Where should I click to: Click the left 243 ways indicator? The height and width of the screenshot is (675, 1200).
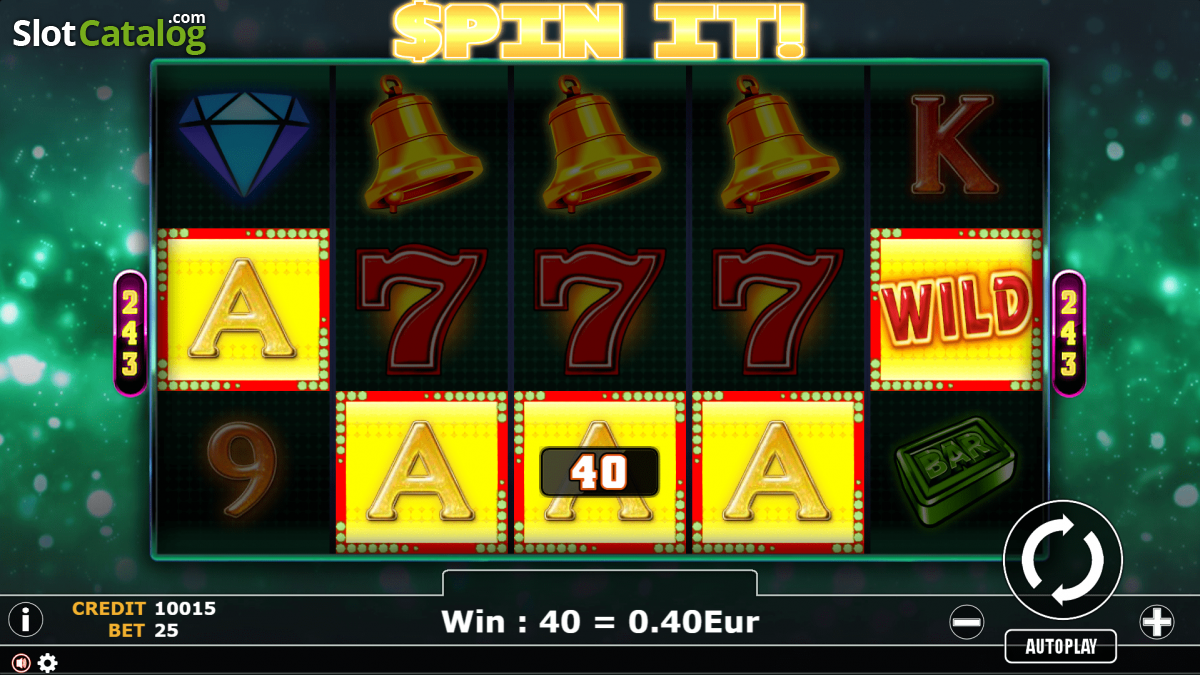(130, 333)
